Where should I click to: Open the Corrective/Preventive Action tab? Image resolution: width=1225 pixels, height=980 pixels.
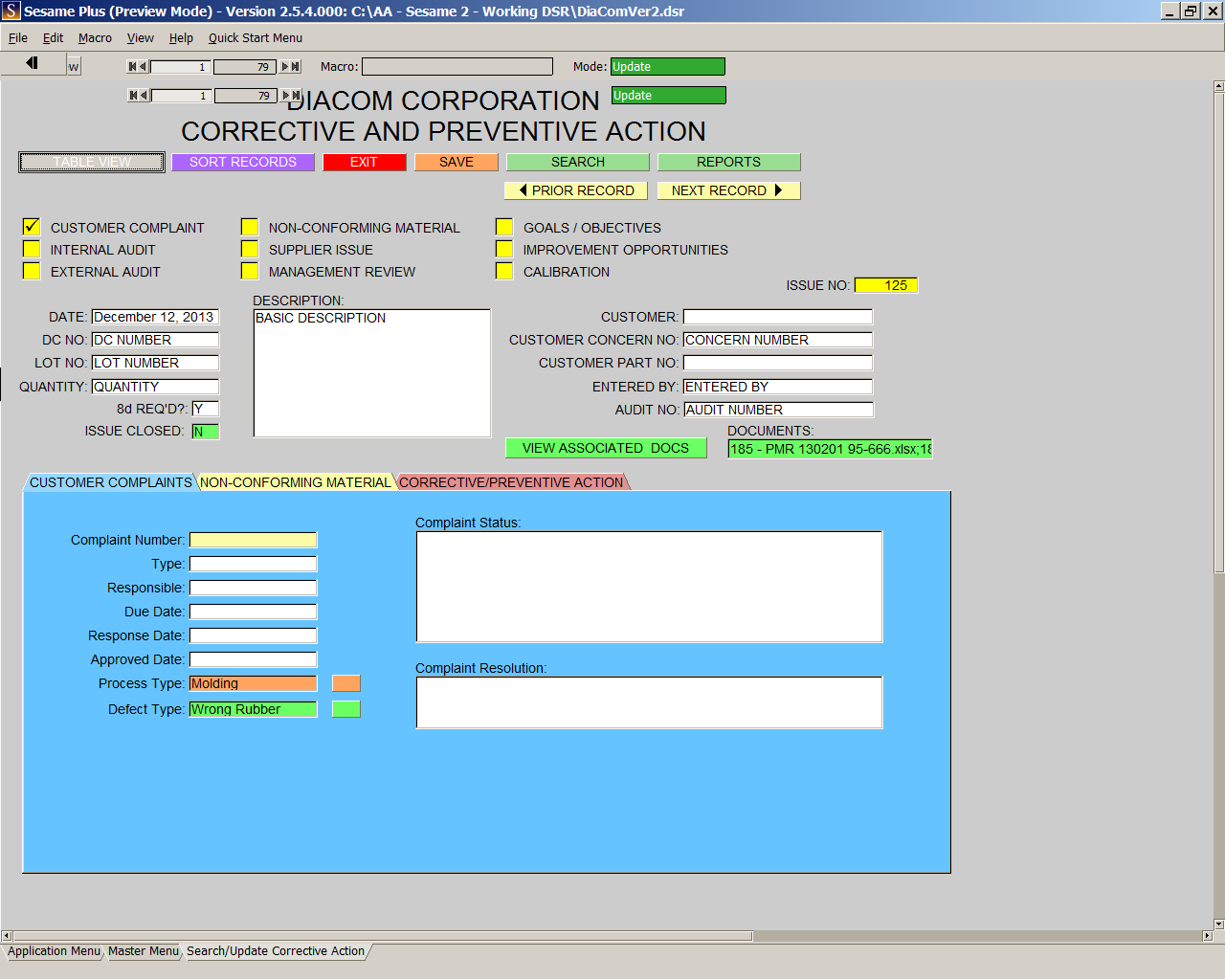(x=511, y=482)
